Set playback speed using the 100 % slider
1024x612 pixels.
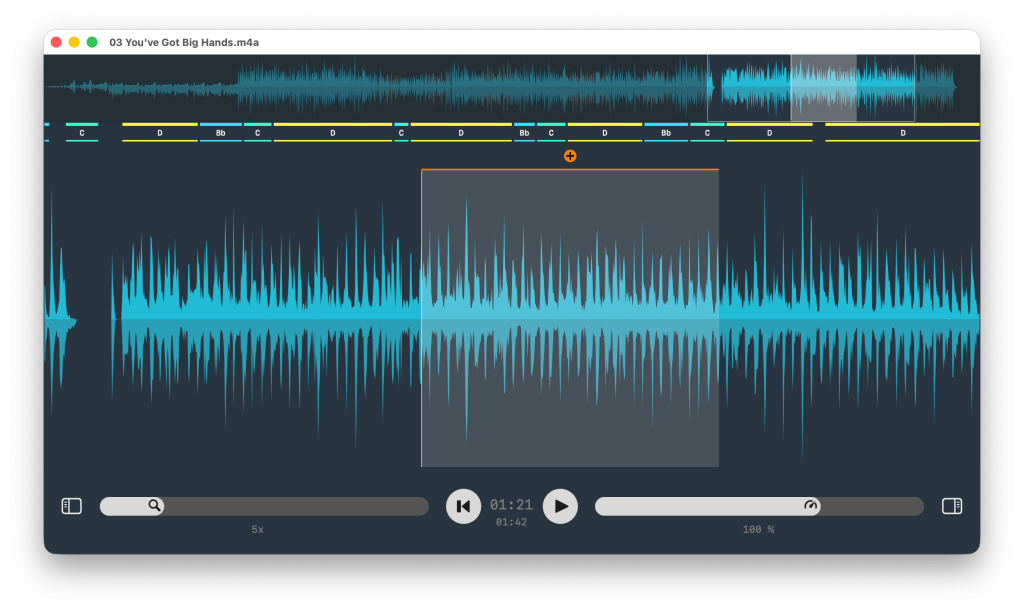tap(759, 506)
